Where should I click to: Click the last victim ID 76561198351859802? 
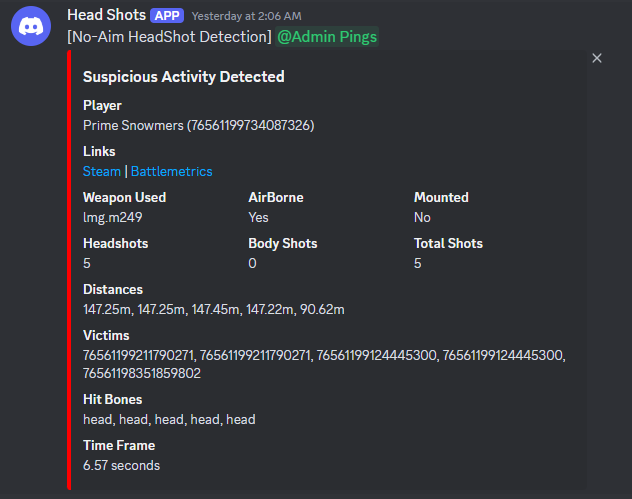142,373
